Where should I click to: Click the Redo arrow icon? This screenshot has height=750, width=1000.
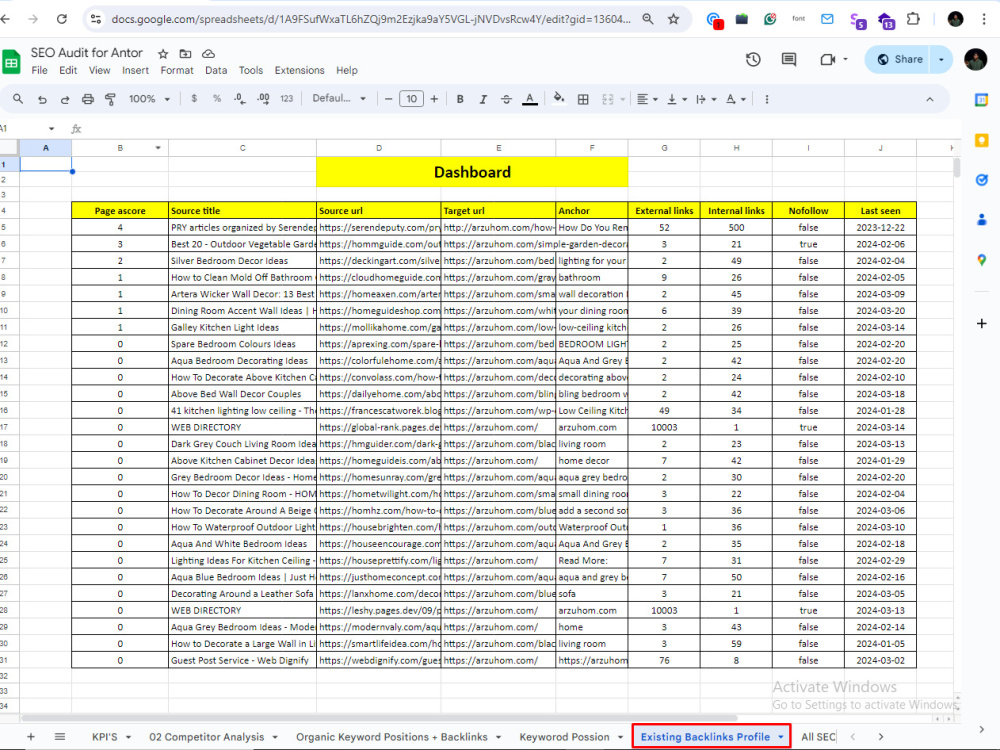[x=65, y=99]
